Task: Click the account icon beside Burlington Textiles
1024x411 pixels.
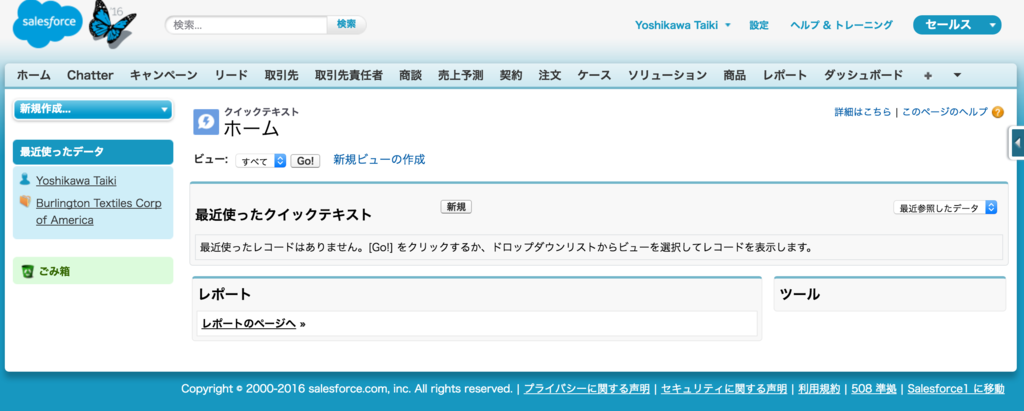Action: click(25, 202)
